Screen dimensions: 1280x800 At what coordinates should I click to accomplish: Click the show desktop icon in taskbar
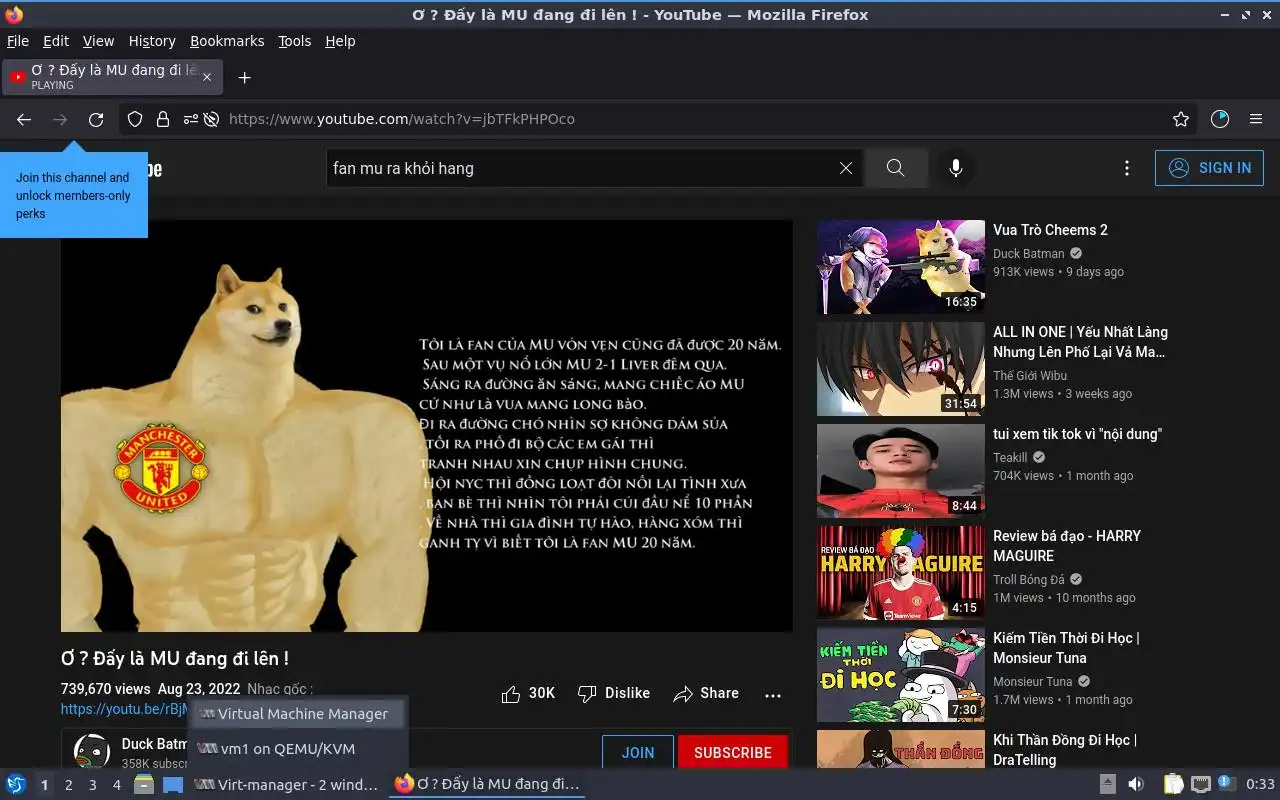pos(173,785)
